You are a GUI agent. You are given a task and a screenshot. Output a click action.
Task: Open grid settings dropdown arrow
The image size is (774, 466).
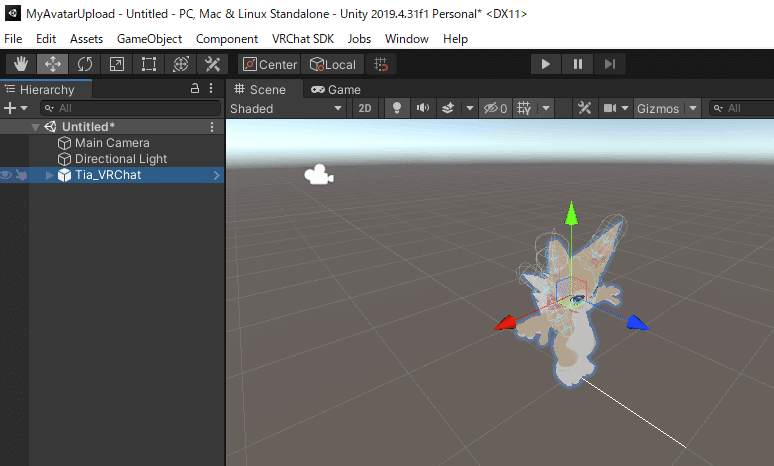pos(546,109)
